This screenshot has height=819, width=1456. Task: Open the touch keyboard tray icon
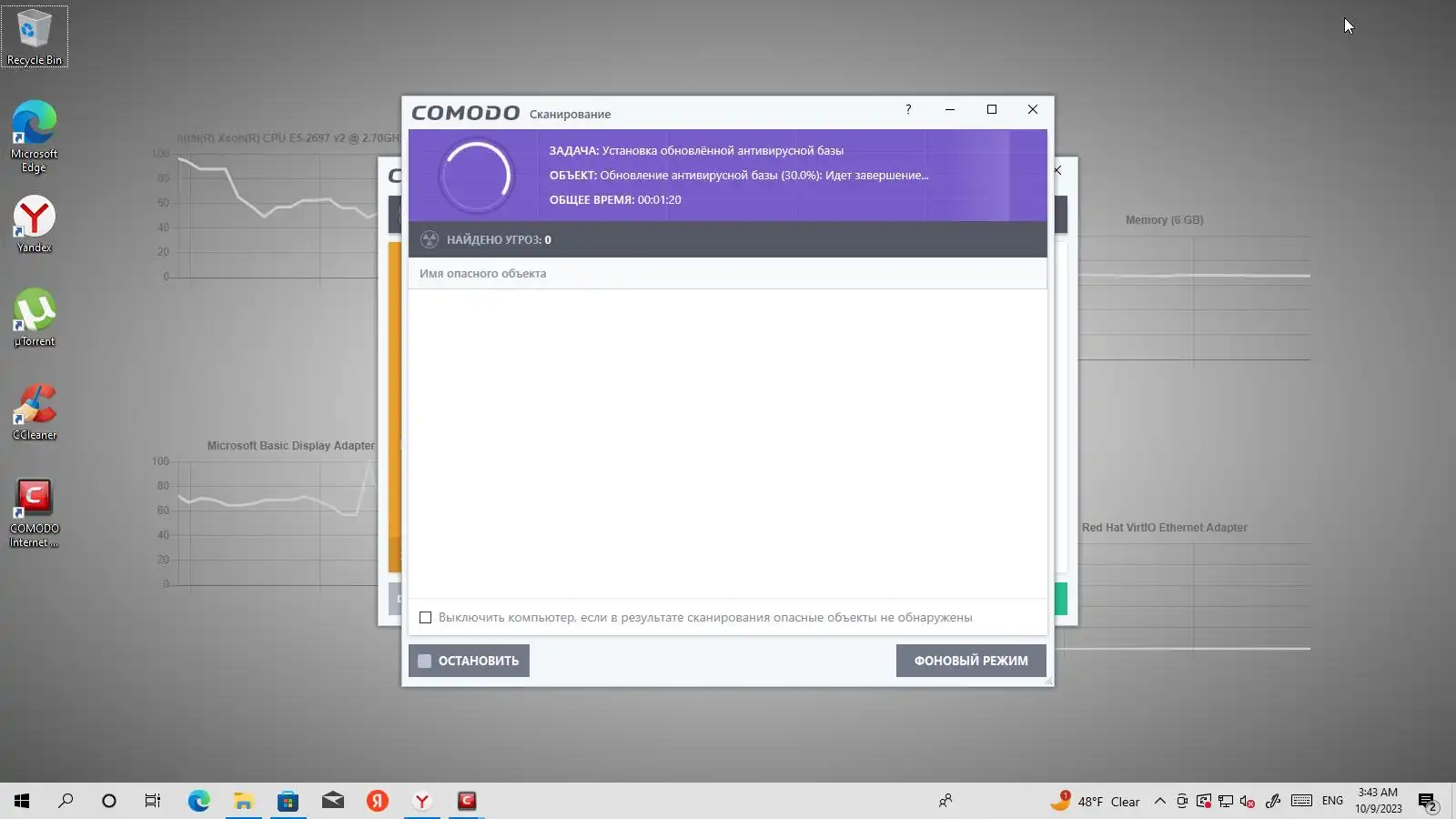coord(1302,801)
